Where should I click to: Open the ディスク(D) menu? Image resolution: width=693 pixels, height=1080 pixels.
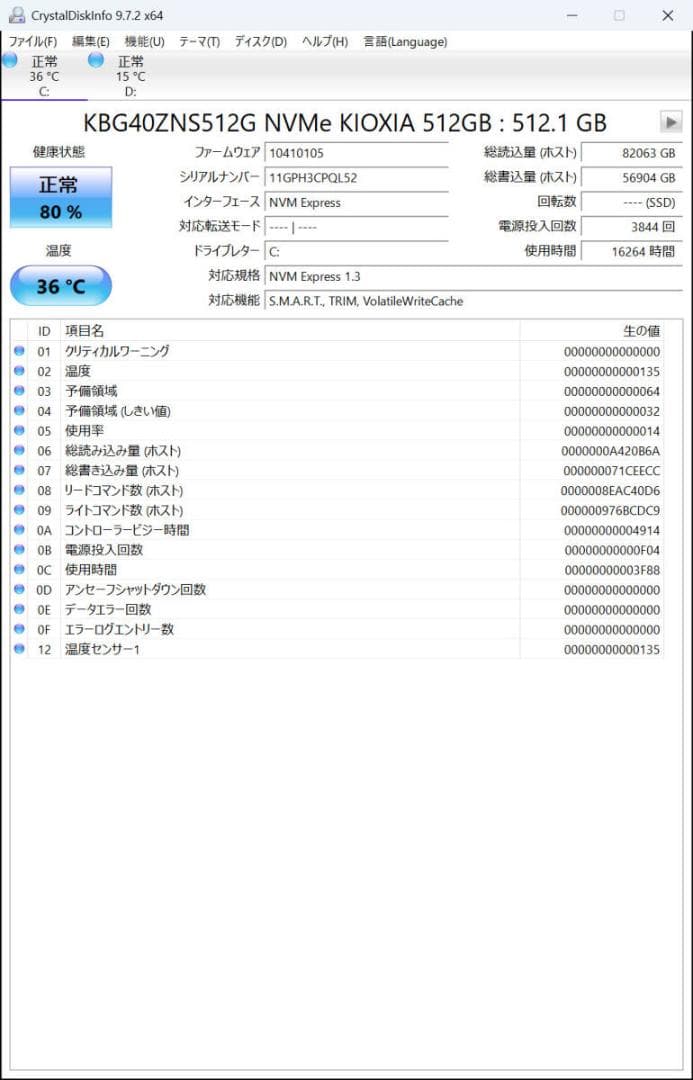(260, 42)
